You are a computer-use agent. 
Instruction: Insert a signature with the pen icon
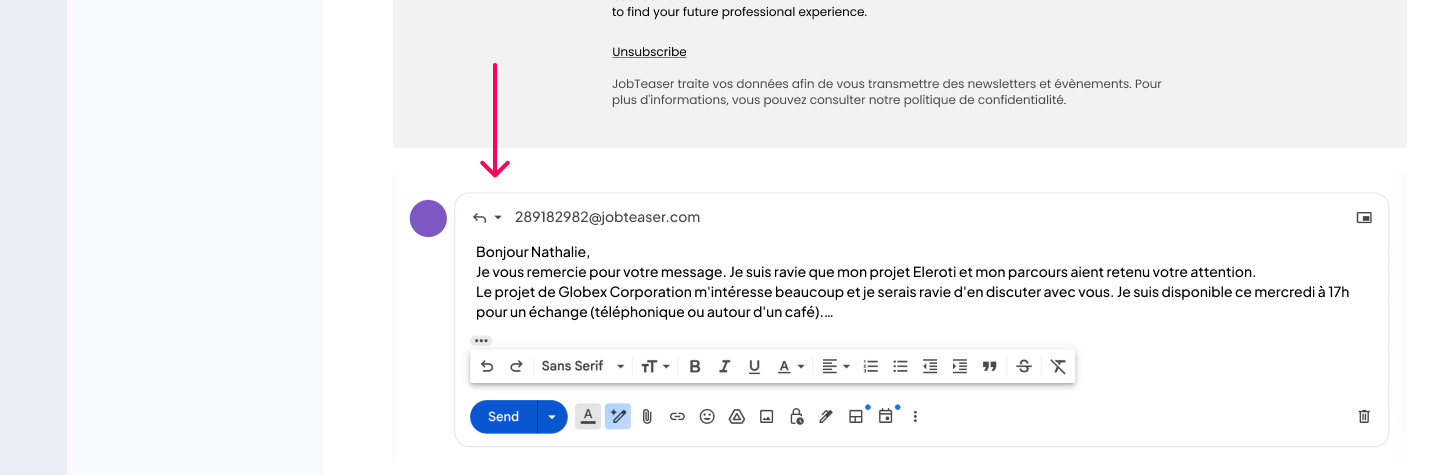pos(826,417)
